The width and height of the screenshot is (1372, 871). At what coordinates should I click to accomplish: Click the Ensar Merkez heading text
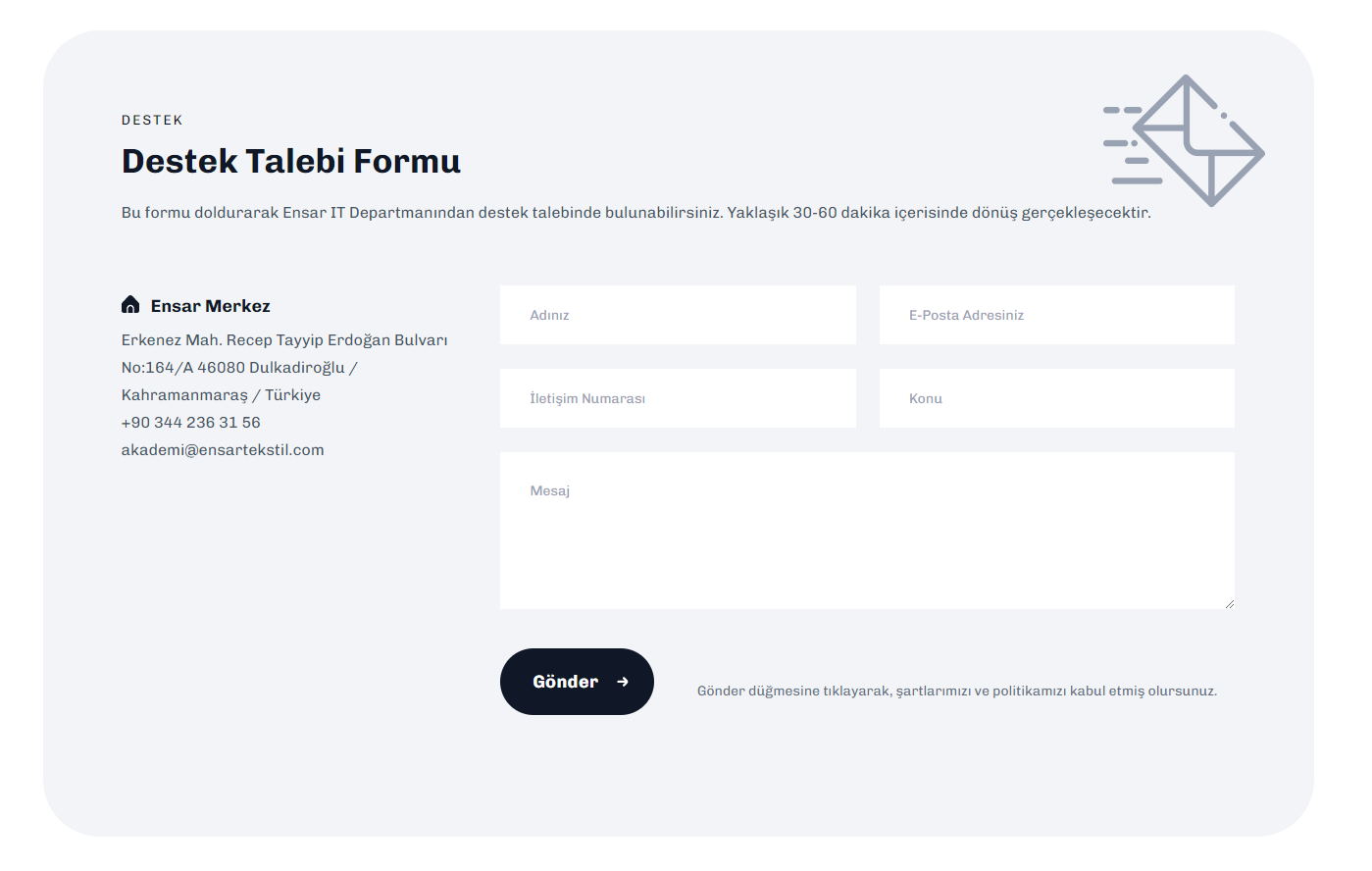pyautogui.click(x=211, y=306)
